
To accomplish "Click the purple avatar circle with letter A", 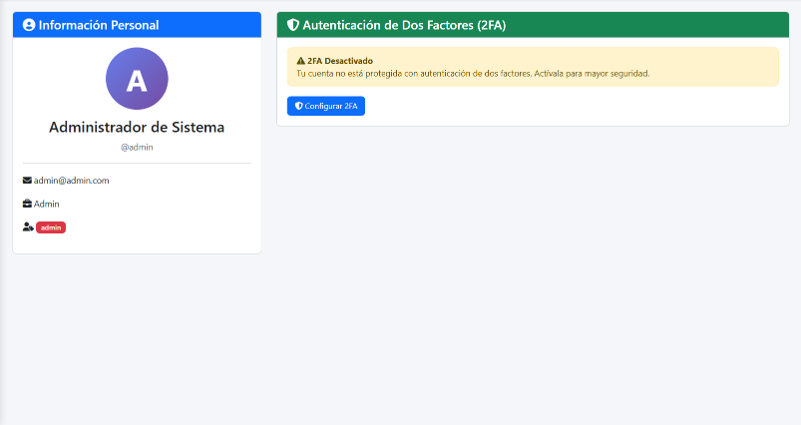I will [x=137, y=79].
